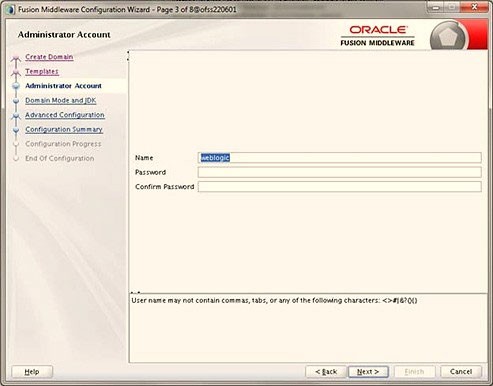Screen dimensions: 493x386
Task: Click the user name restriction message text
Action: [274, 300]
